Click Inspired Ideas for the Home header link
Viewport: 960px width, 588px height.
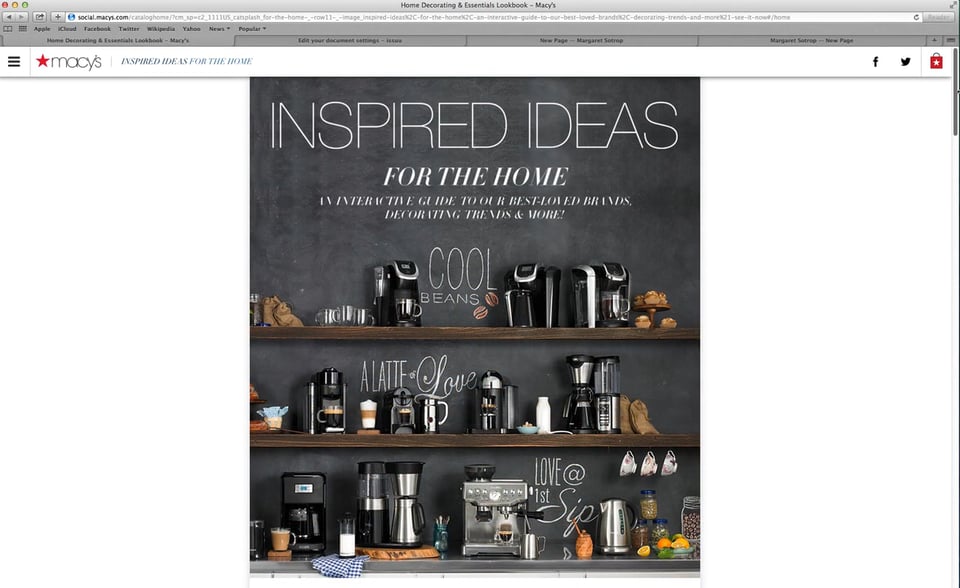[x=187, y=61]
